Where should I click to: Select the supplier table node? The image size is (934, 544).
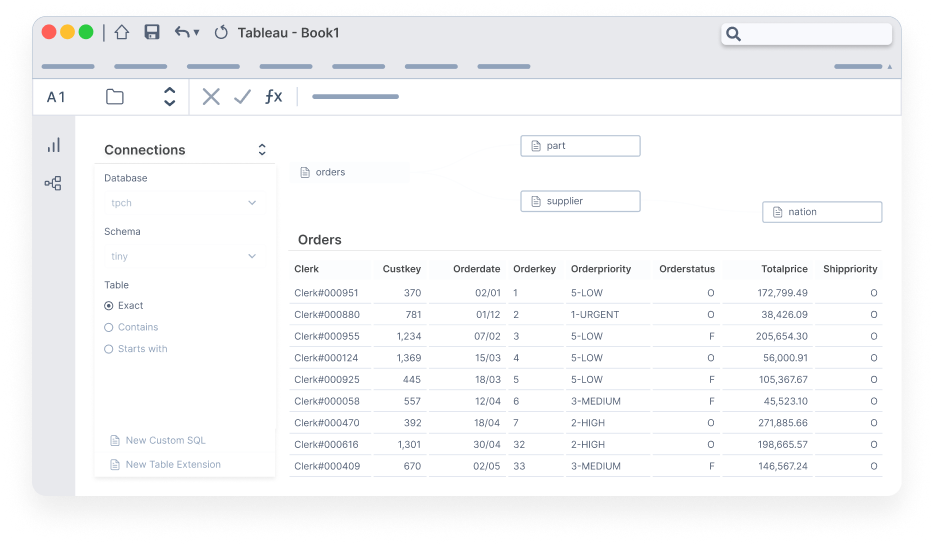pyautogui.click(x=580, y=201)
